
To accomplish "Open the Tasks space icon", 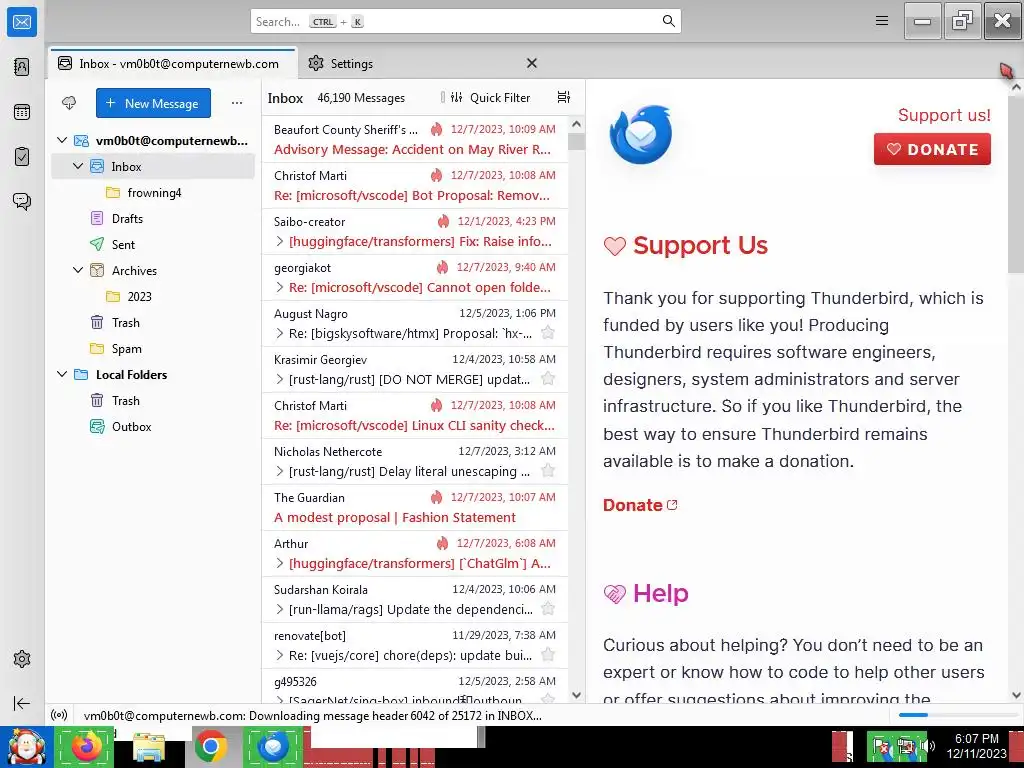I will [x=22, y=157].
